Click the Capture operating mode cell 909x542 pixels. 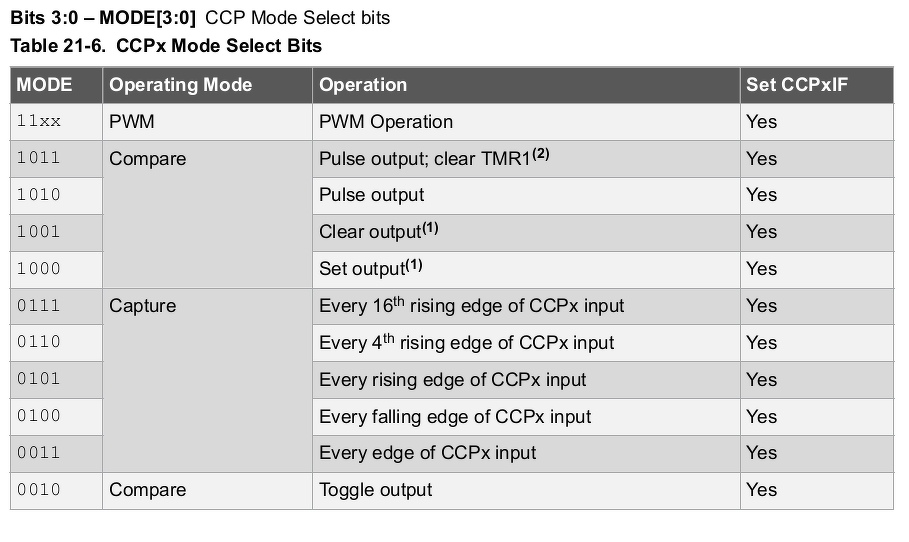(142, 306)
